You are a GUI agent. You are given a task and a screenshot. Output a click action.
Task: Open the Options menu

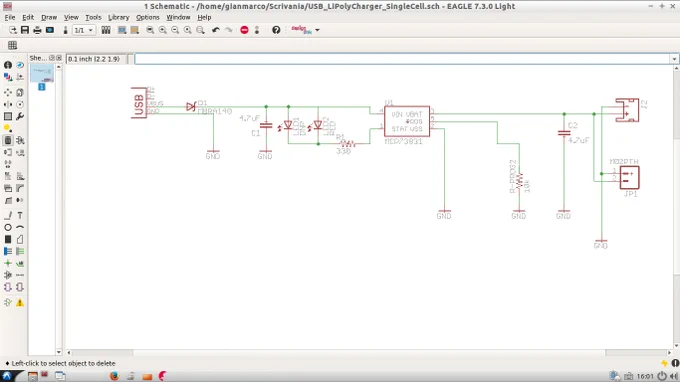(147, 17)
